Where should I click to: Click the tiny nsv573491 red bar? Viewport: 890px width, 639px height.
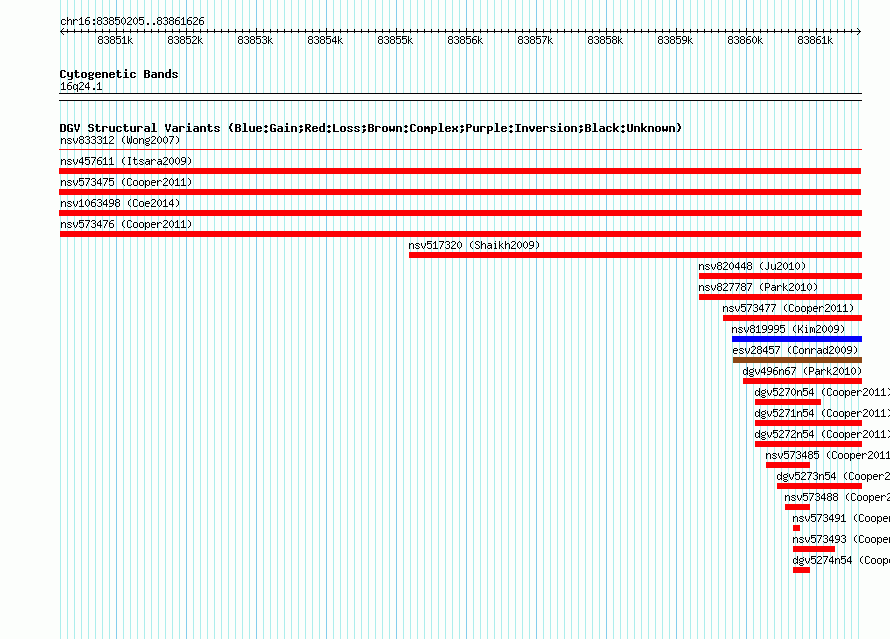tap(796, 528)
